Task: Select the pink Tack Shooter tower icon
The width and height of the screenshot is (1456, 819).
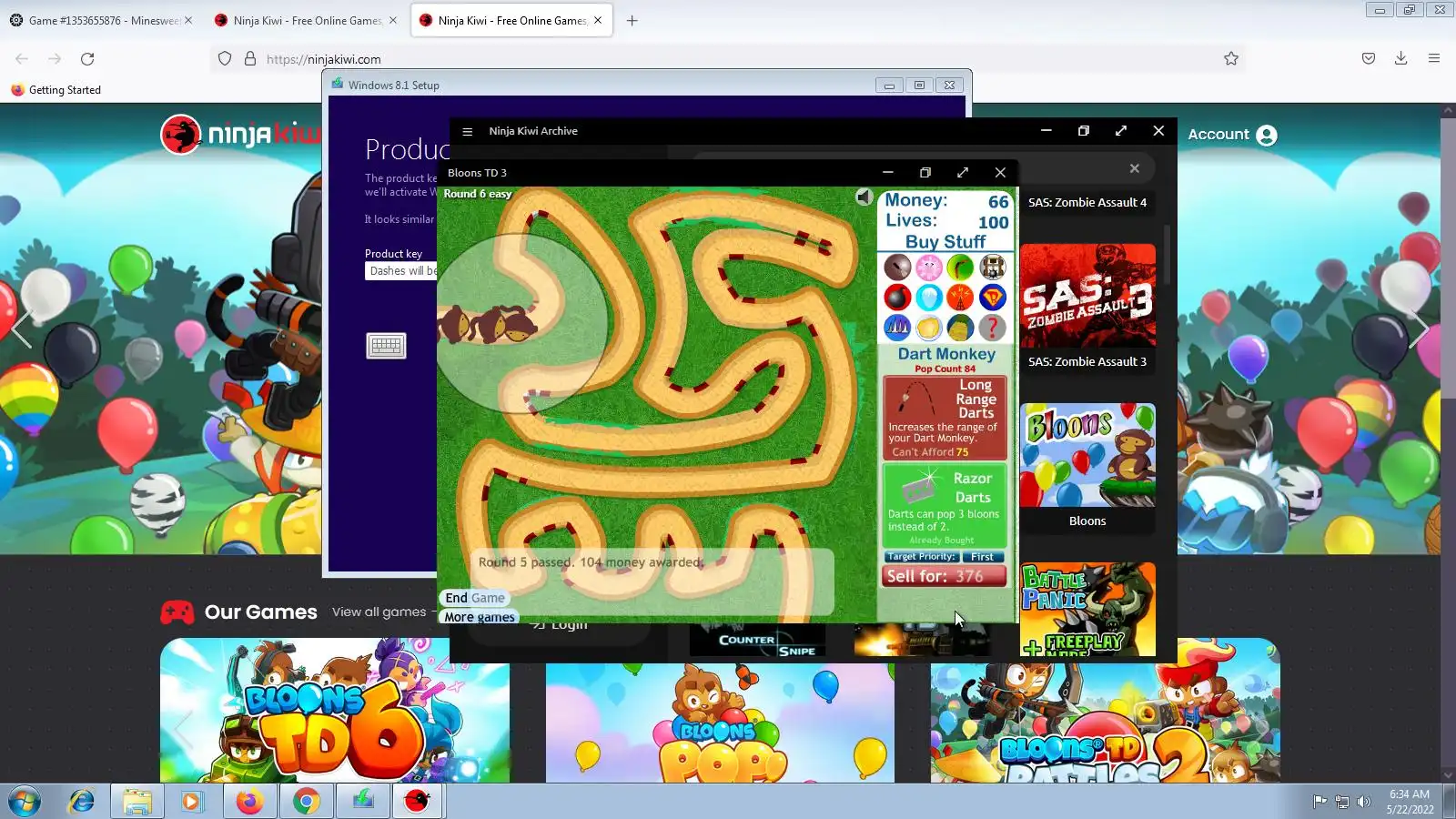Action: 929,268
